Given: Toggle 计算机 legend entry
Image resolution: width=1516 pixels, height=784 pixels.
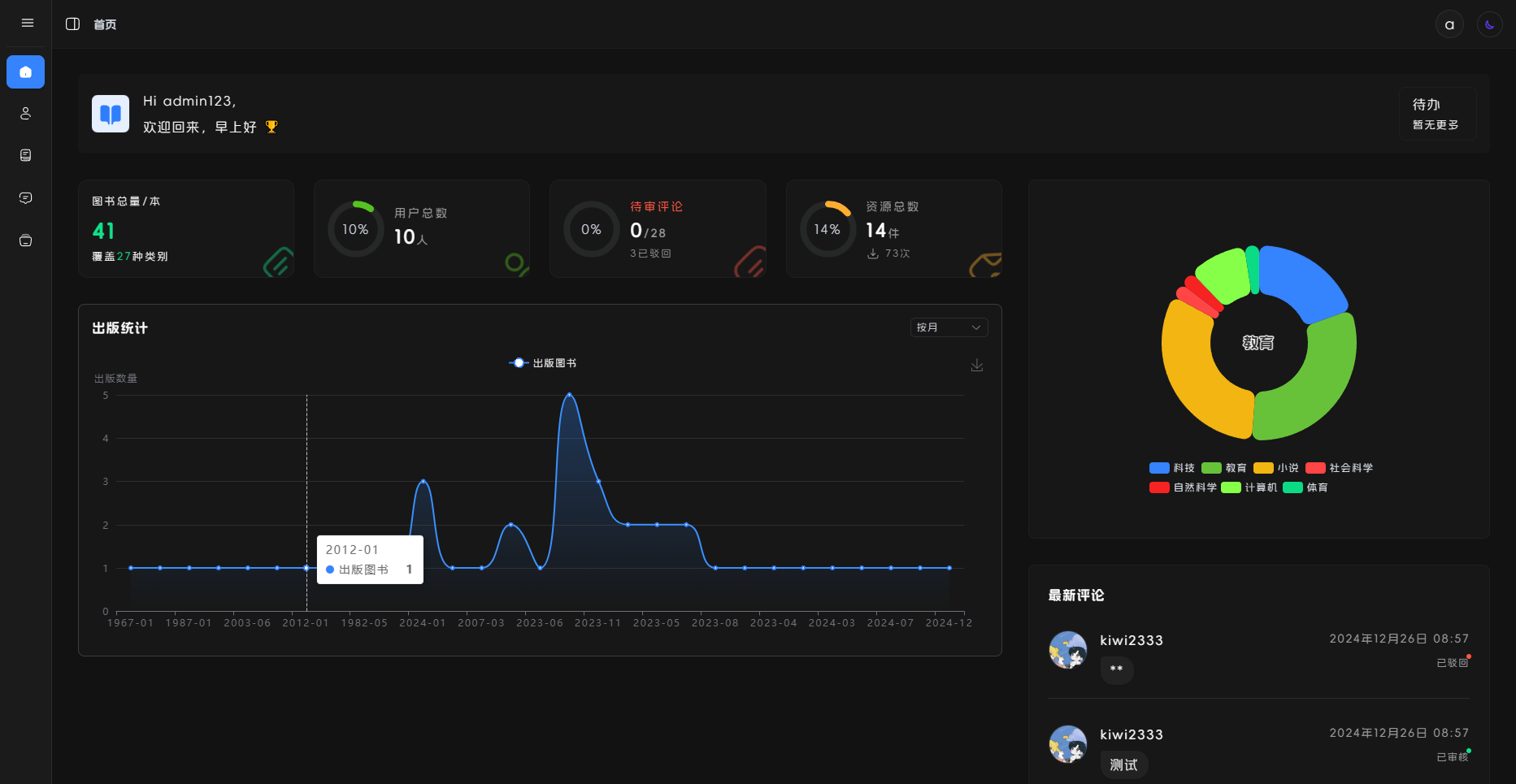Looking at the screenshot, I should (1249, 487).
